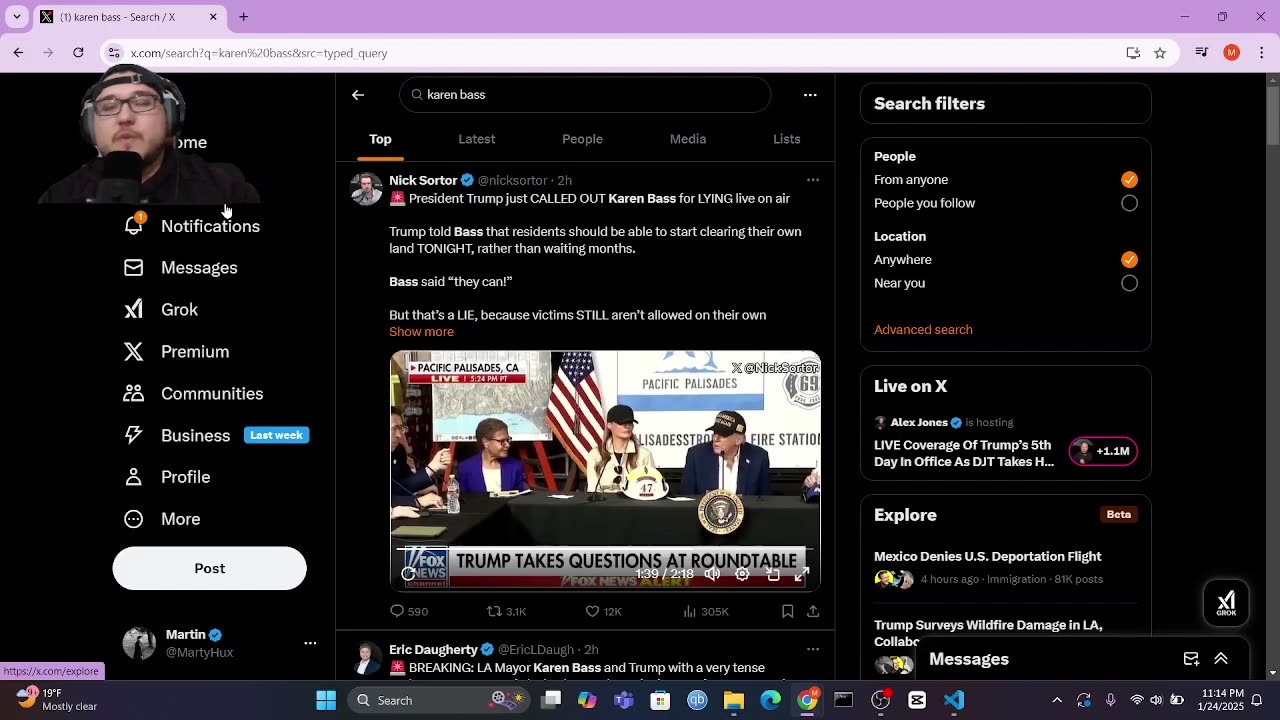
Task: Click the Post button
Action: pos(209,568)
